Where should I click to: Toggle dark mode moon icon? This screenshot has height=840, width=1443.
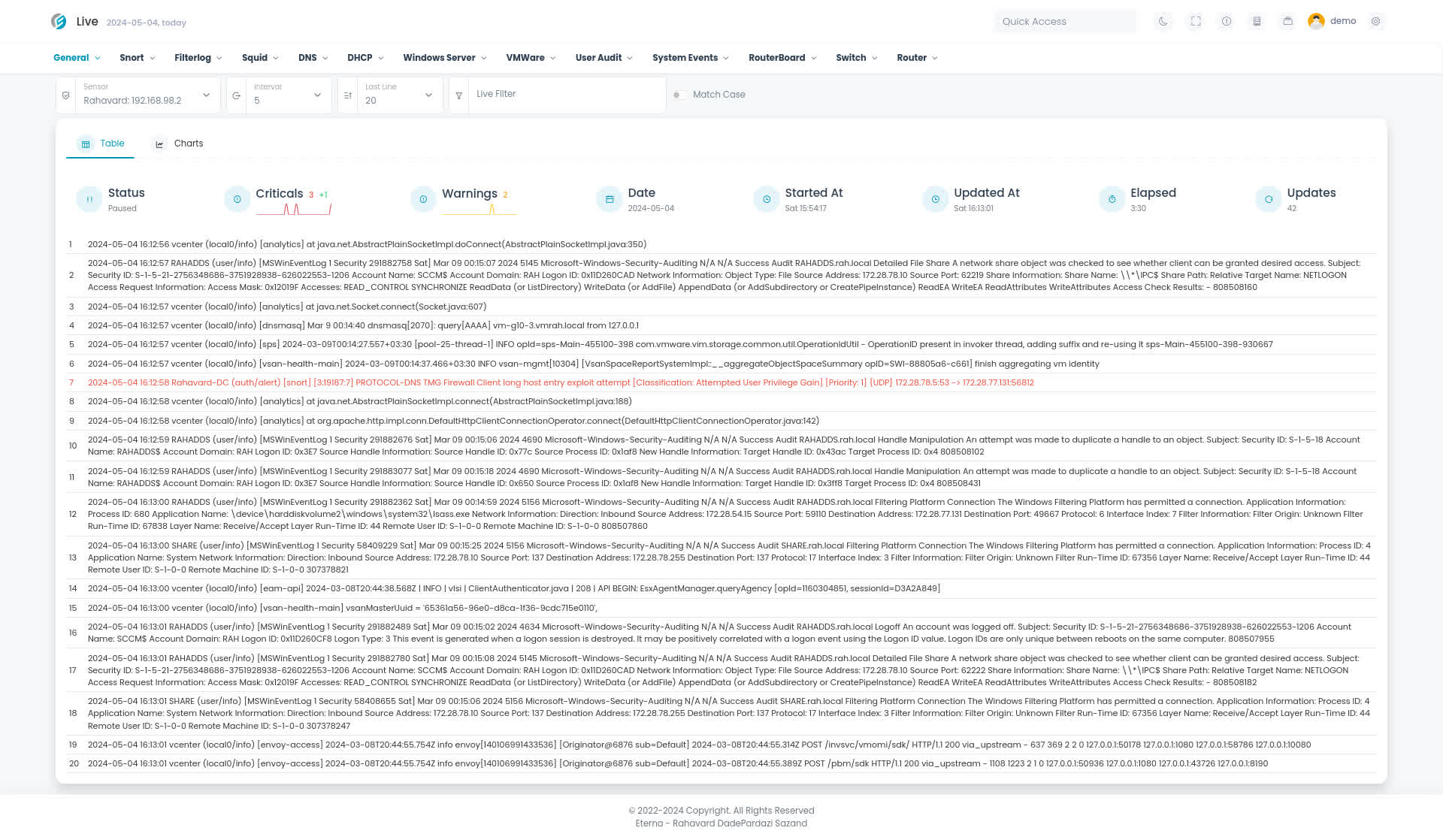pyautogui.click(x=1163, y=22)
